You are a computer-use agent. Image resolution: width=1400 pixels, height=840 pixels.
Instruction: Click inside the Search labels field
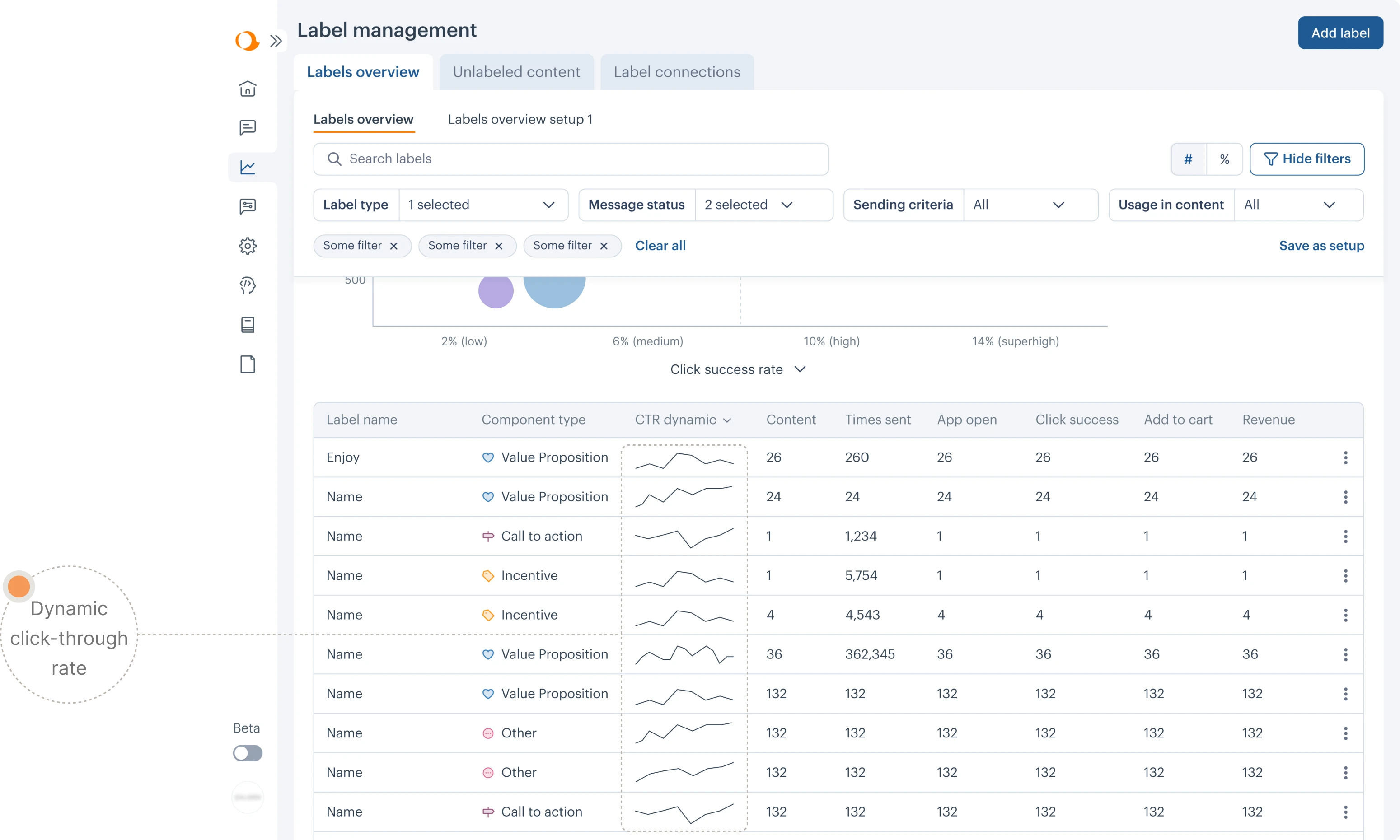click(x=570, y=159)
